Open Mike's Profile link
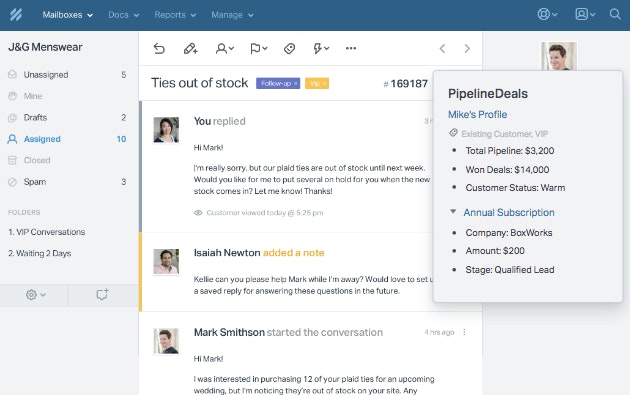Image resolution: width=630 pixels, height=395 pixels. [x=477, y=115]
